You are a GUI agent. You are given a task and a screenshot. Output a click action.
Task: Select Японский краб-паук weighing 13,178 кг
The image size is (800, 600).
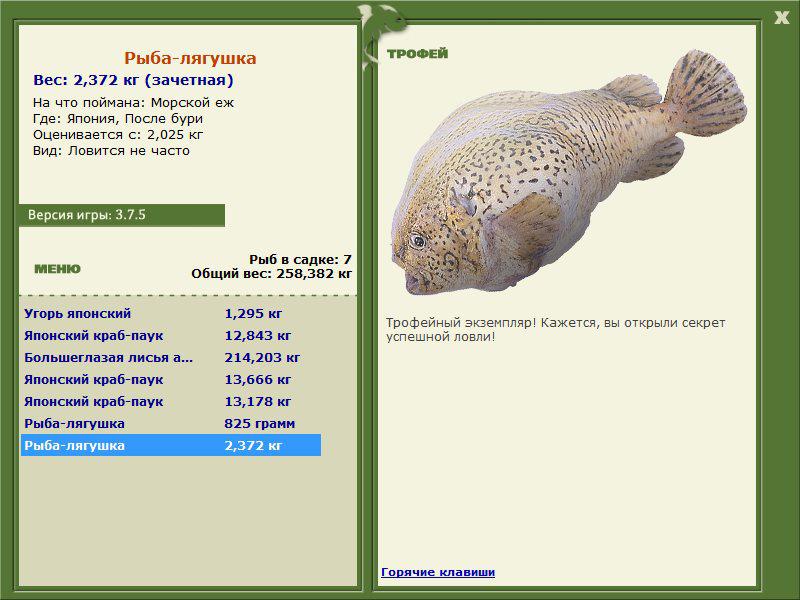(171, 402)
